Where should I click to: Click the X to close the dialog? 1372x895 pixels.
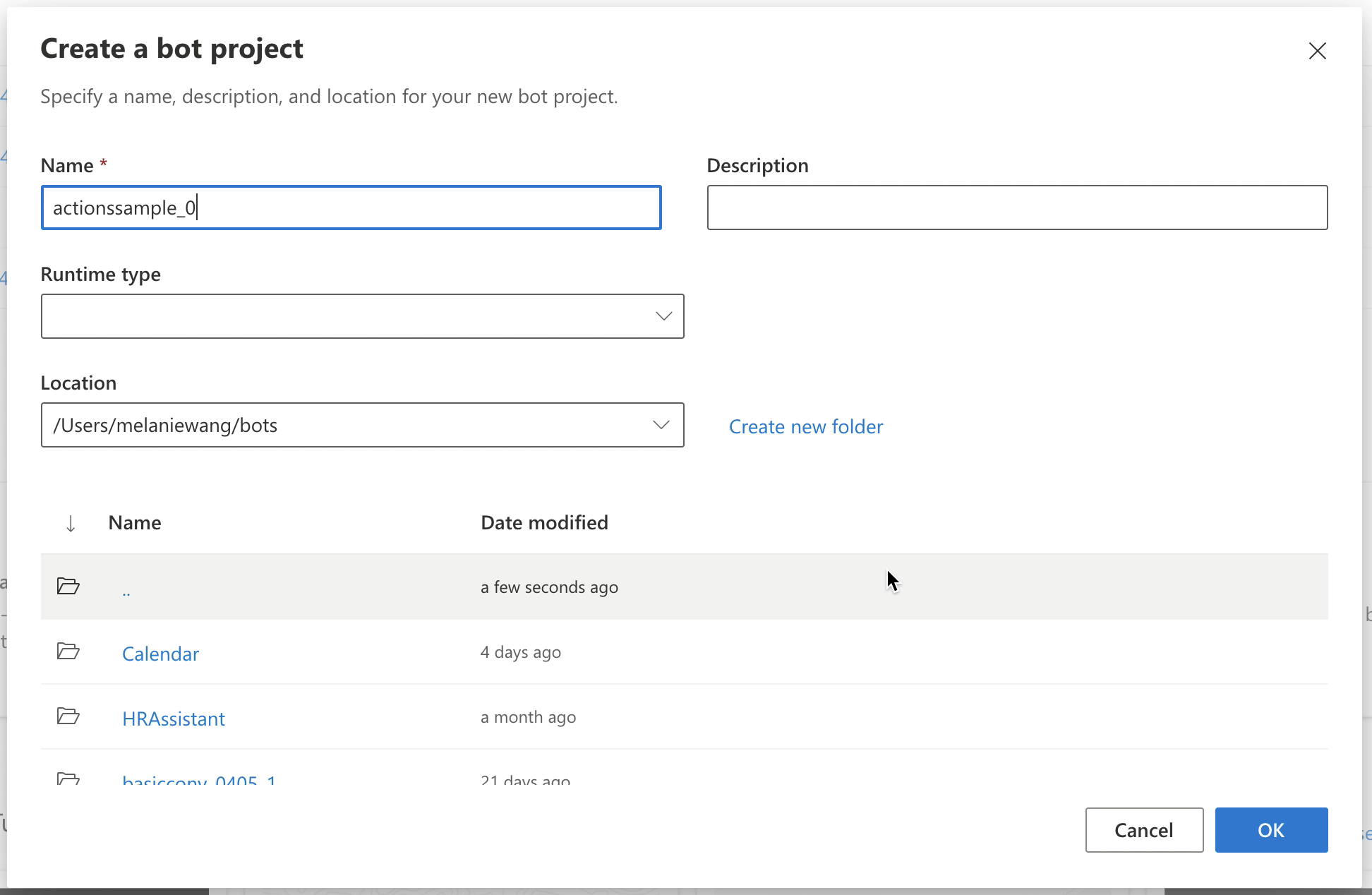point(1318,51)
